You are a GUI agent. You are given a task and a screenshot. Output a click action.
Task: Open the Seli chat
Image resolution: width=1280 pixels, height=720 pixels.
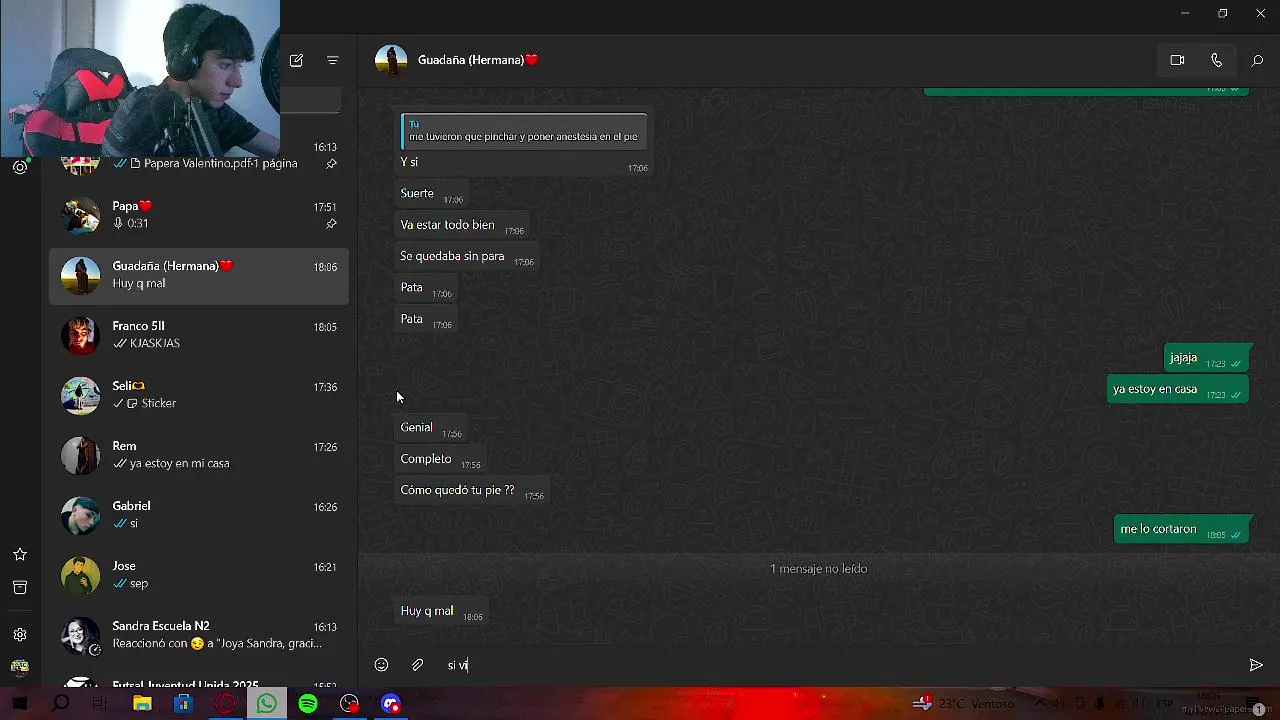point(199,394)
